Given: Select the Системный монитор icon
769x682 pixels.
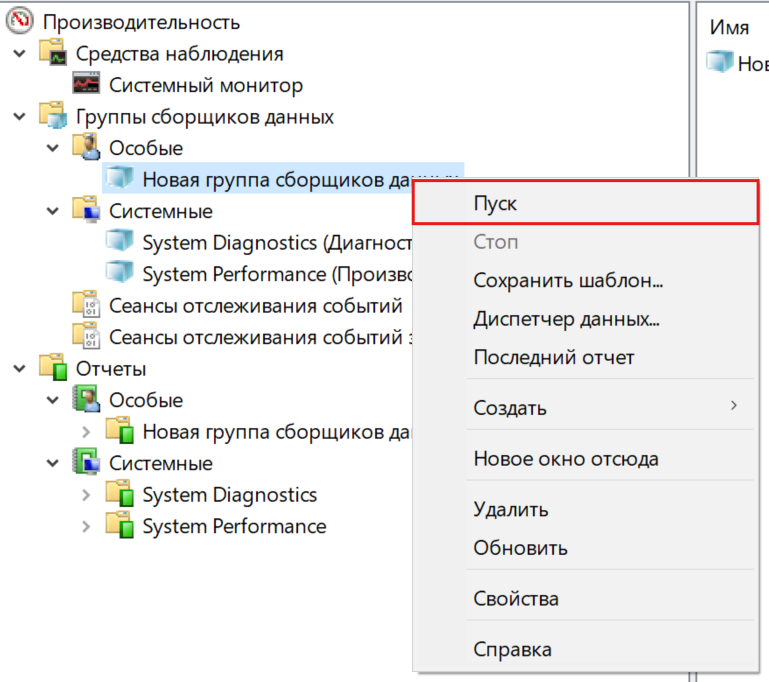Looking at the screenshot, I should [x=86, y=85].
